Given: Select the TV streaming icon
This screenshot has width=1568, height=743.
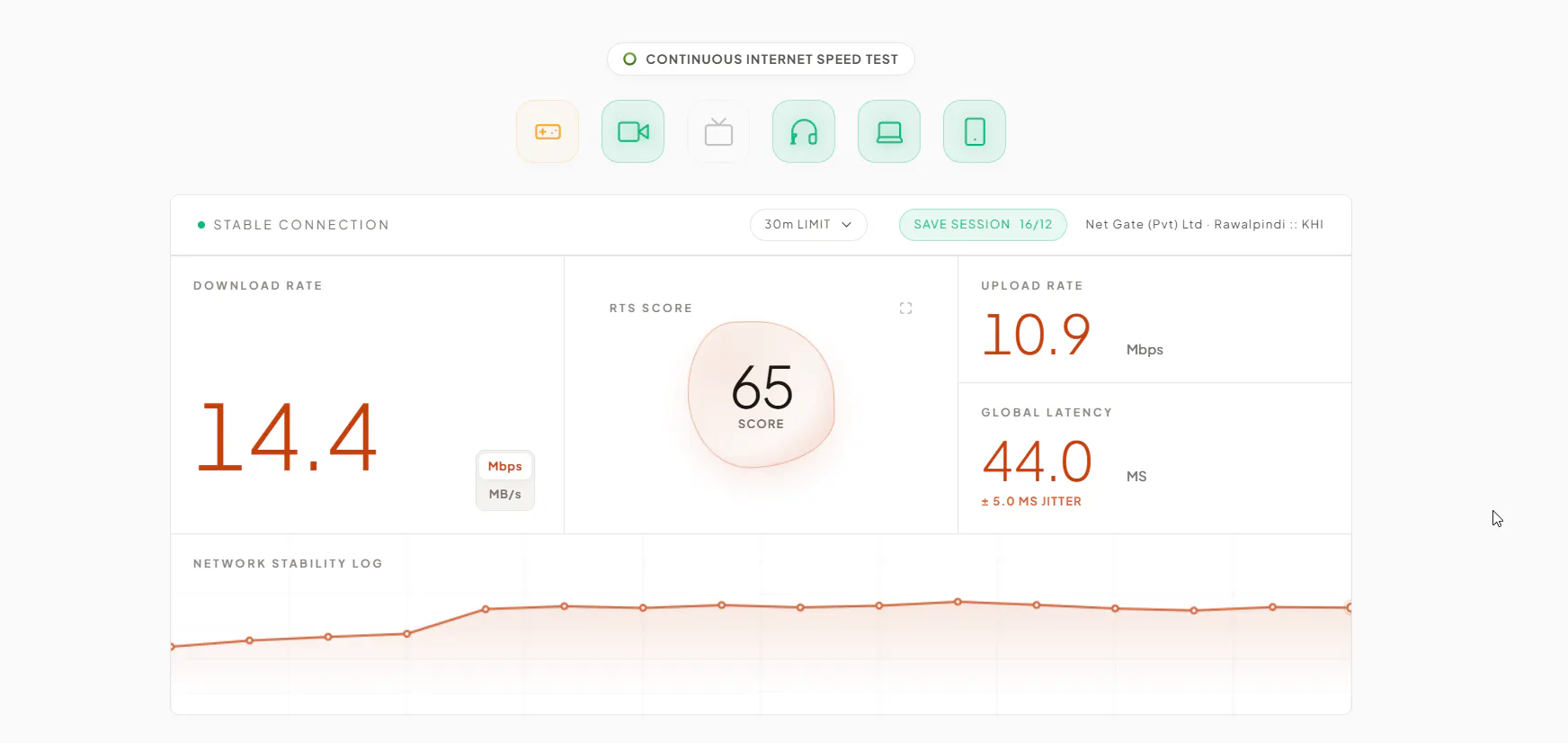Looking at the screenshot, I should coord(718,131).
